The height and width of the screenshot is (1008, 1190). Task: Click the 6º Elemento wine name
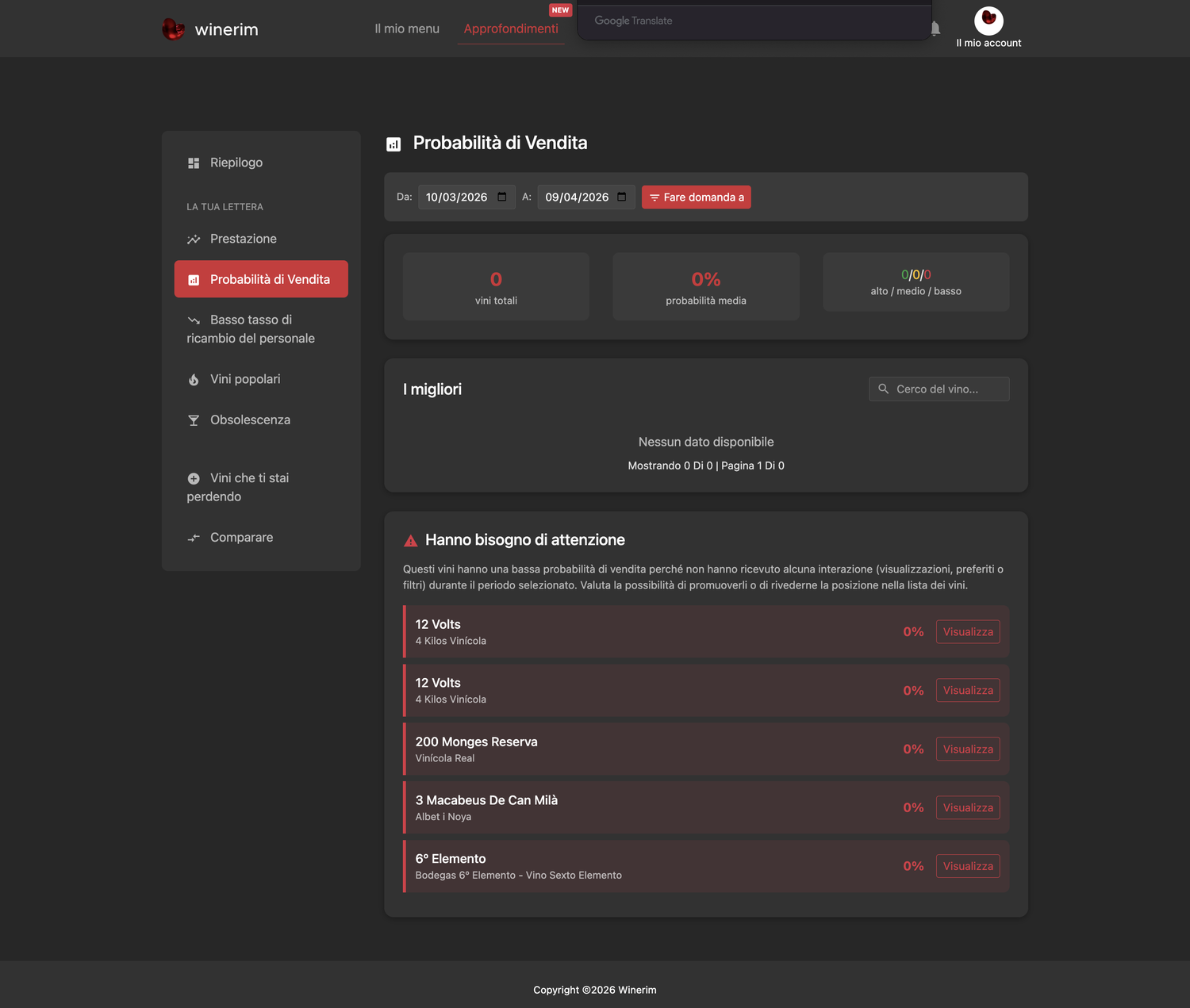coord(451,860)
